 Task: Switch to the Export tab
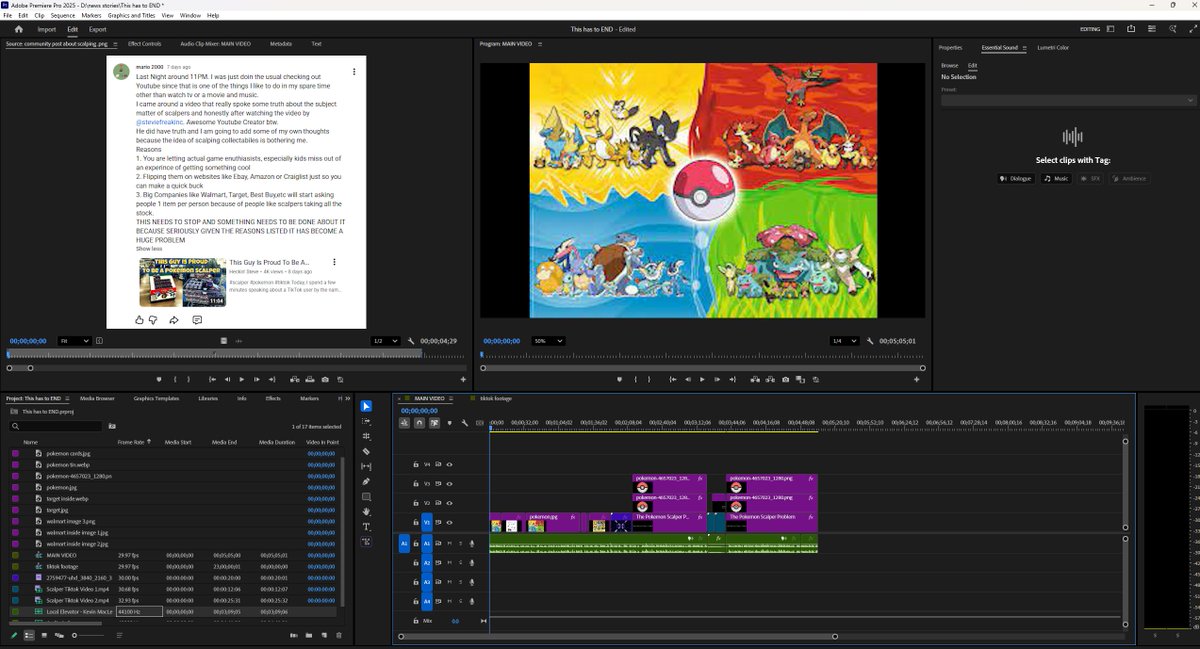(98, 29)
